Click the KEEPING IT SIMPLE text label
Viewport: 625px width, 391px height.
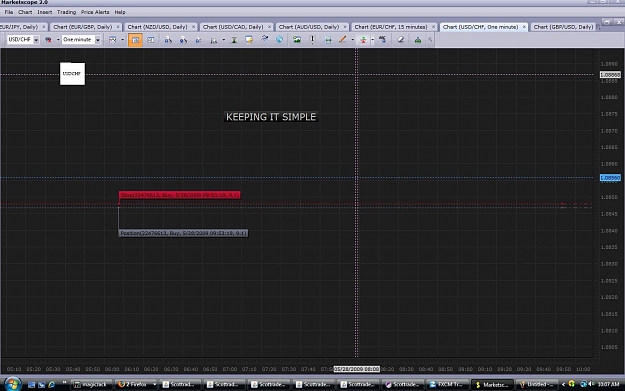271,117
